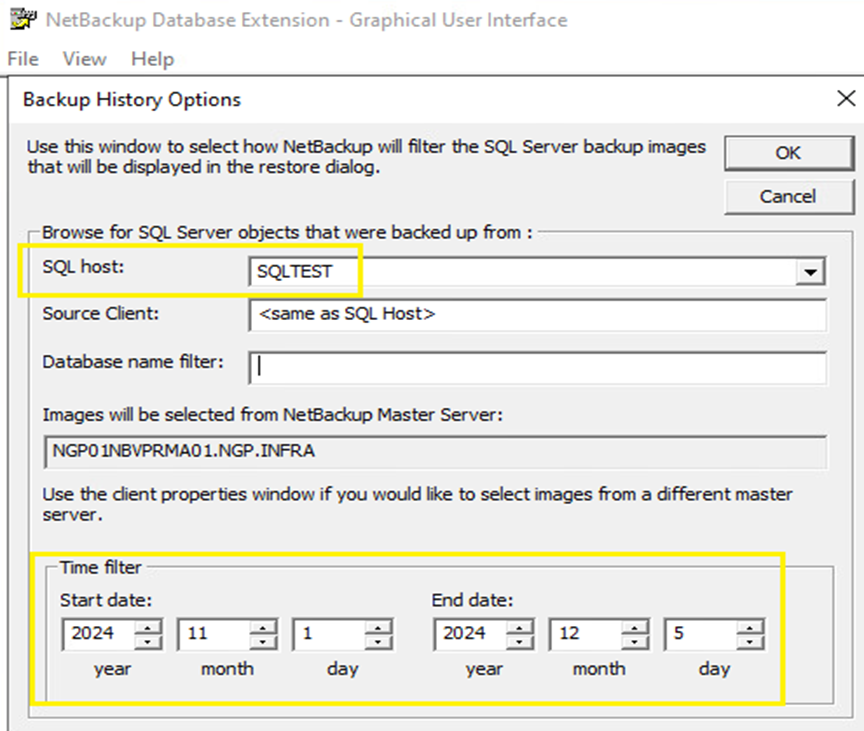Decrease the end date month

point(635,642)
